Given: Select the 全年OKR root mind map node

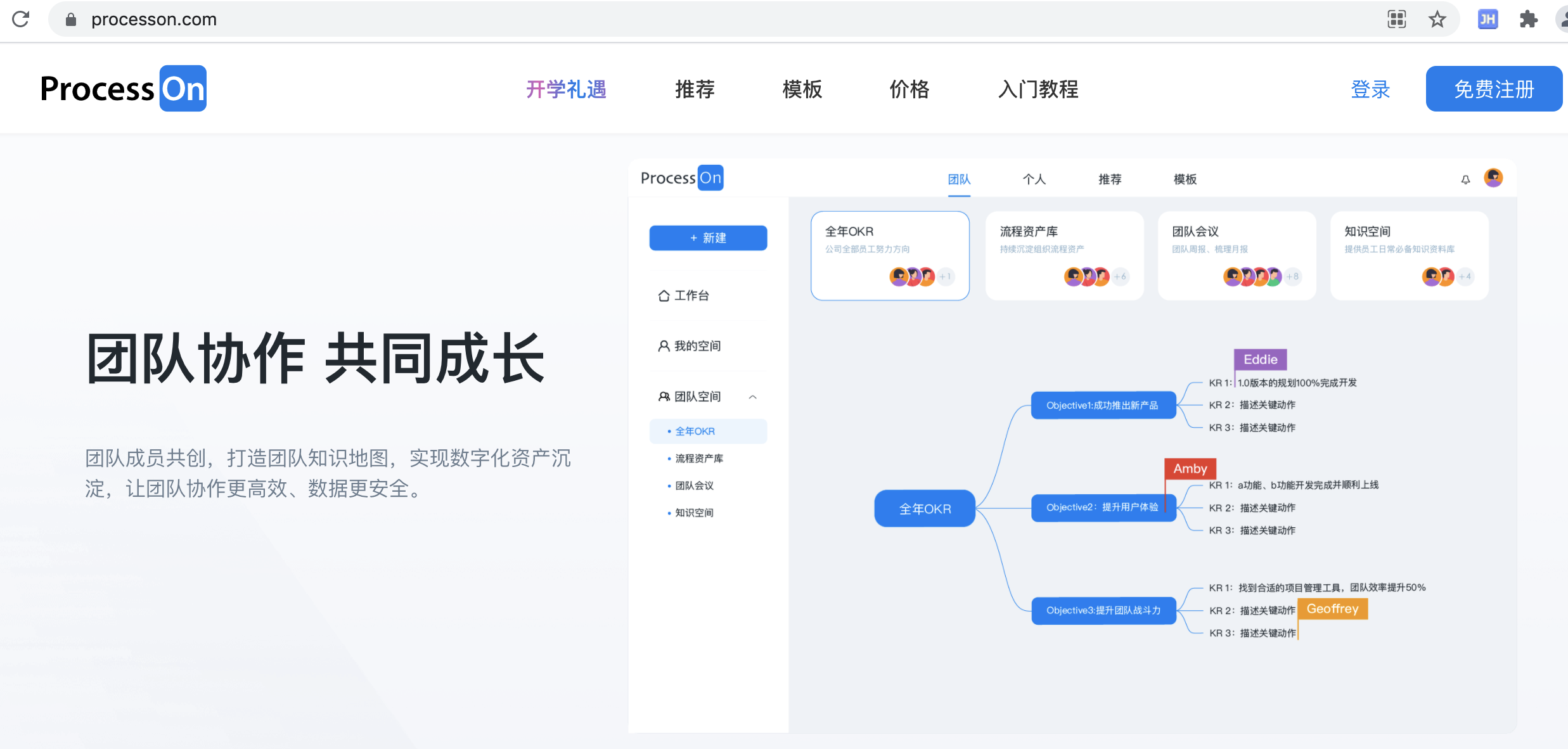Looking at the screenshot, I should pos(925,508).
